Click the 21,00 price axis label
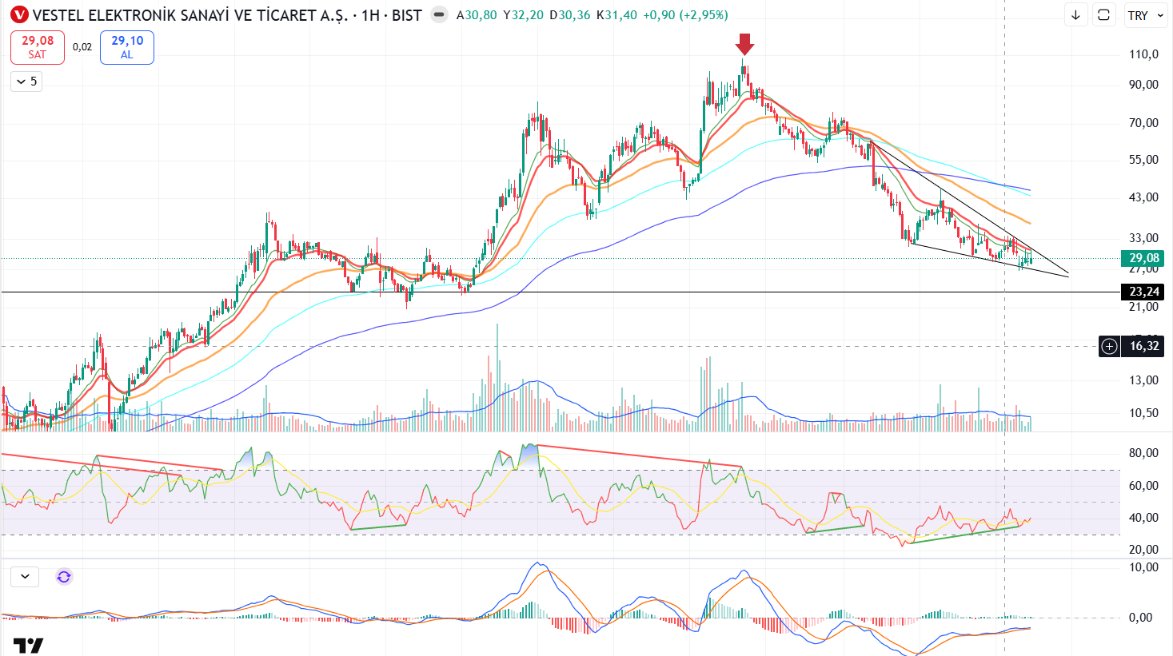The width and height of the screenshot is (1173, 656). click(1144, 307)
